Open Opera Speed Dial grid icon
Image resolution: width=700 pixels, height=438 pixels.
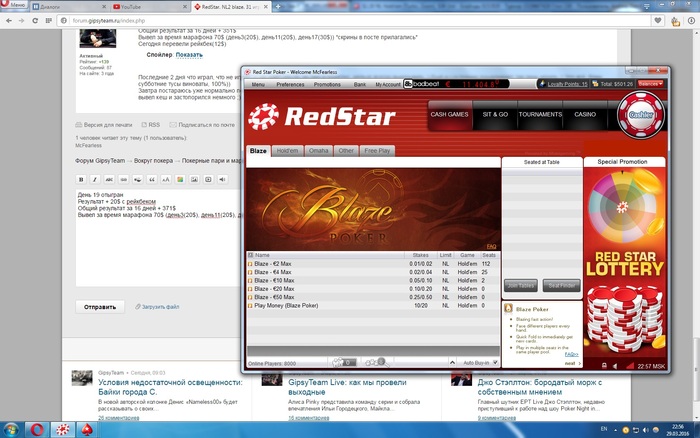click(x=48, y=21)
